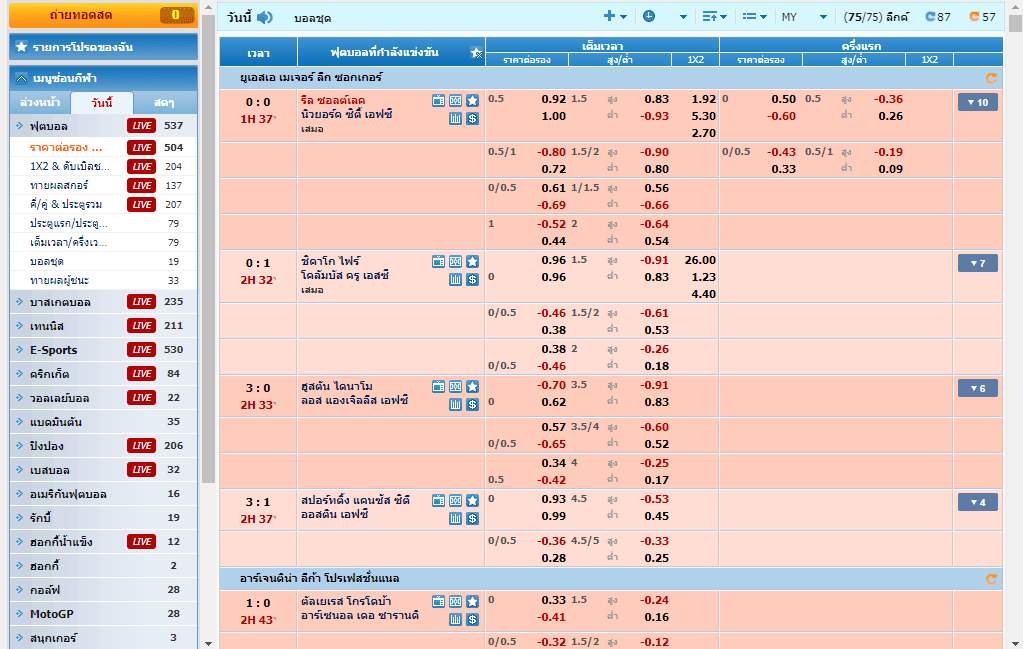Open pitch tracker icon for Chicago Fire match
This screenshot has width=1023, height=649.
click(x=455, y=262)
